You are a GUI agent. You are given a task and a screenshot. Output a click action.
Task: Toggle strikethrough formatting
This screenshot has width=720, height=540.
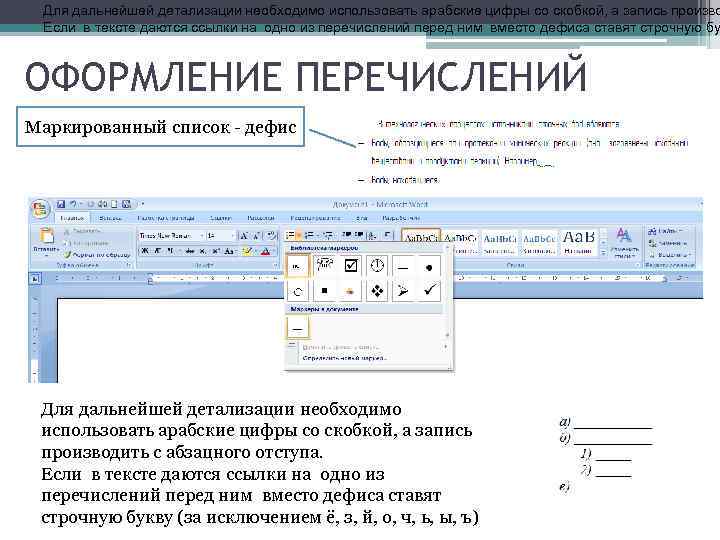[190, 251]
